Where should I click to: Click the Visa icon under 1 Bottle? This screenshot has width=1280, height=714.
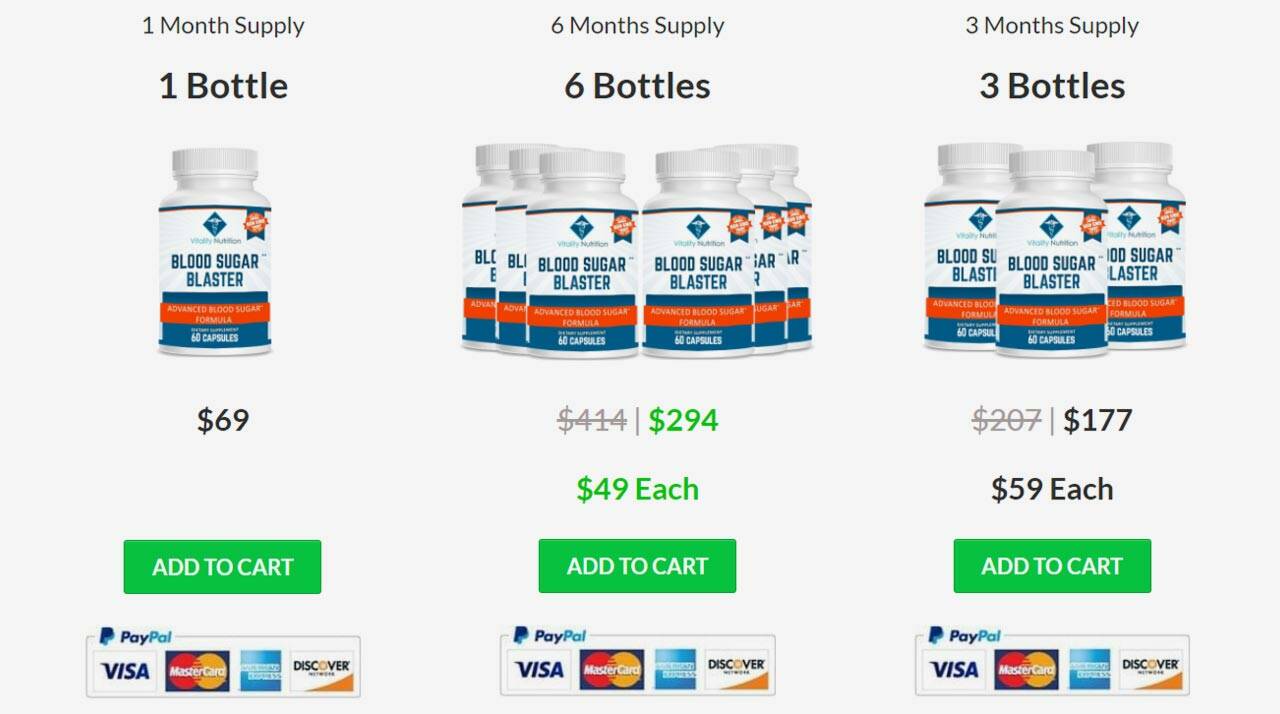(x=126, y=670)
